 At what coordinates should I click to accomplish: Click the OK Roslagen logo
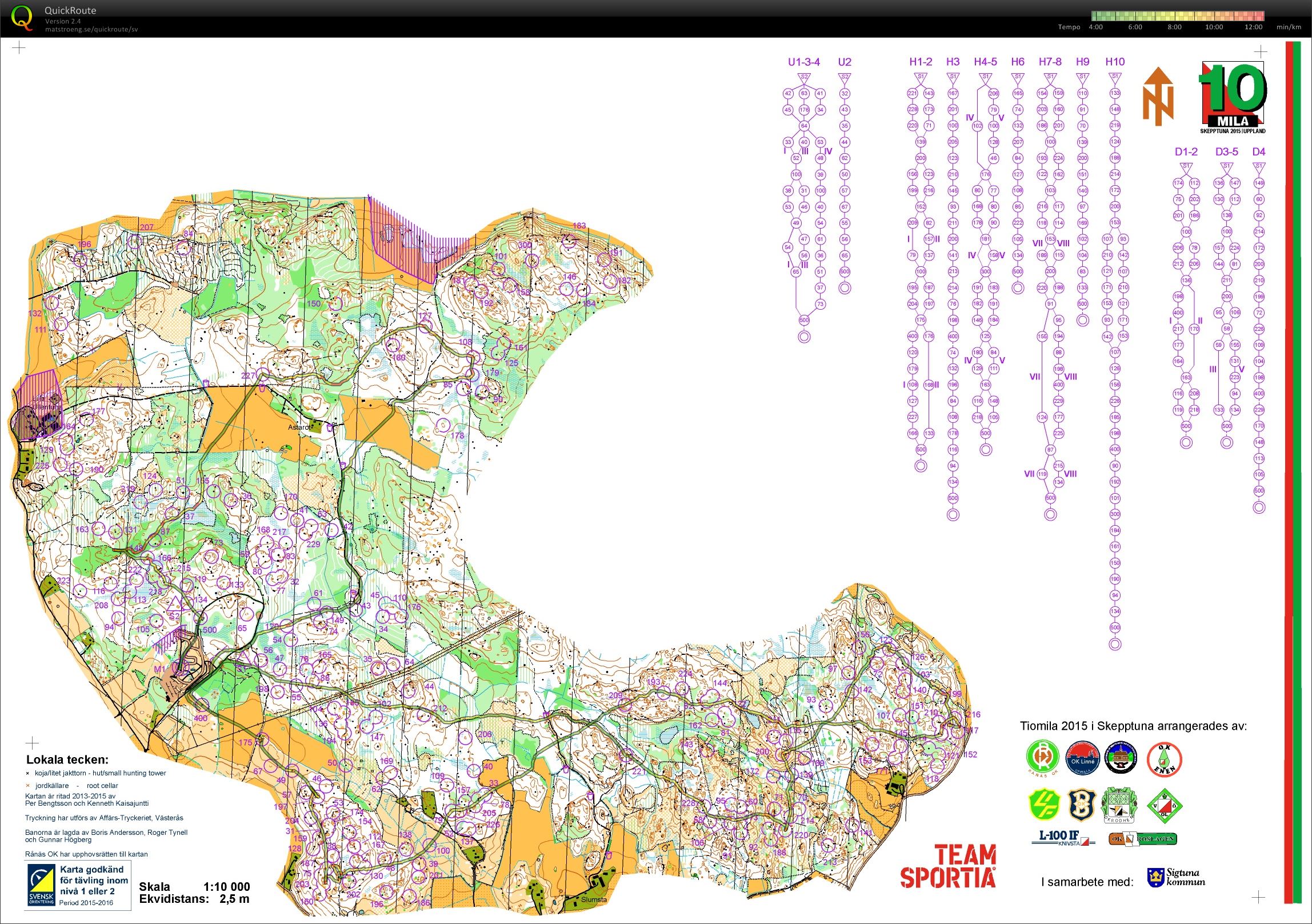pyautogui.click(x=1142, y=838)
